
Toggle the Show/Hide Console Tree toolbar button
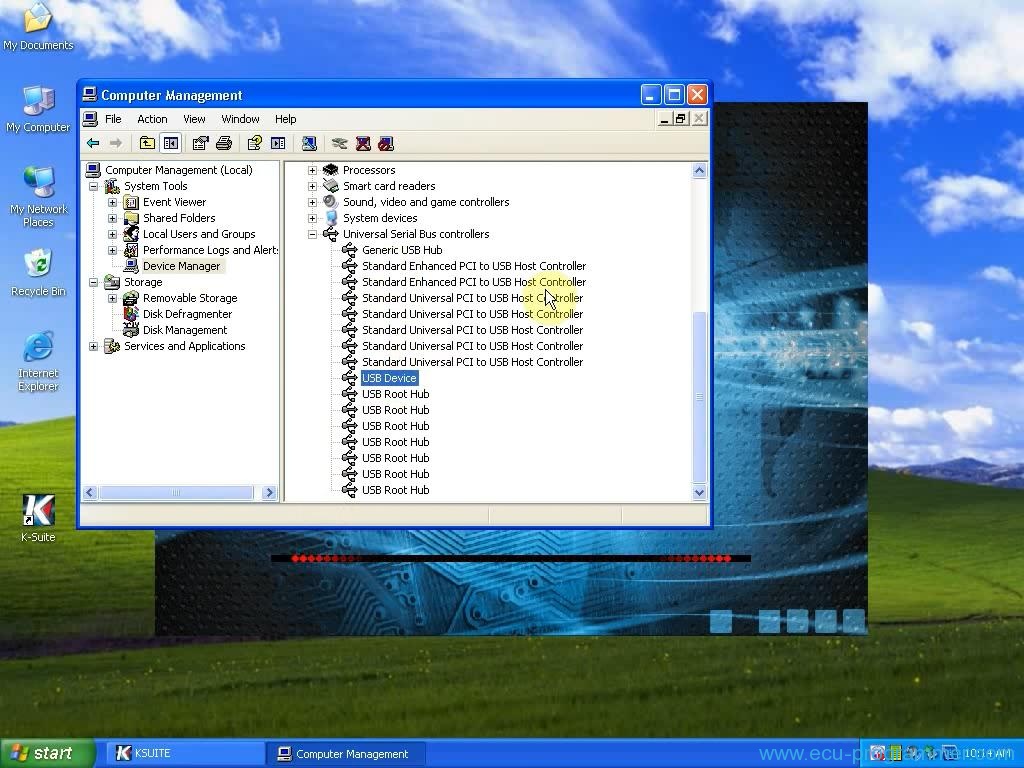[x=170, y=144]
